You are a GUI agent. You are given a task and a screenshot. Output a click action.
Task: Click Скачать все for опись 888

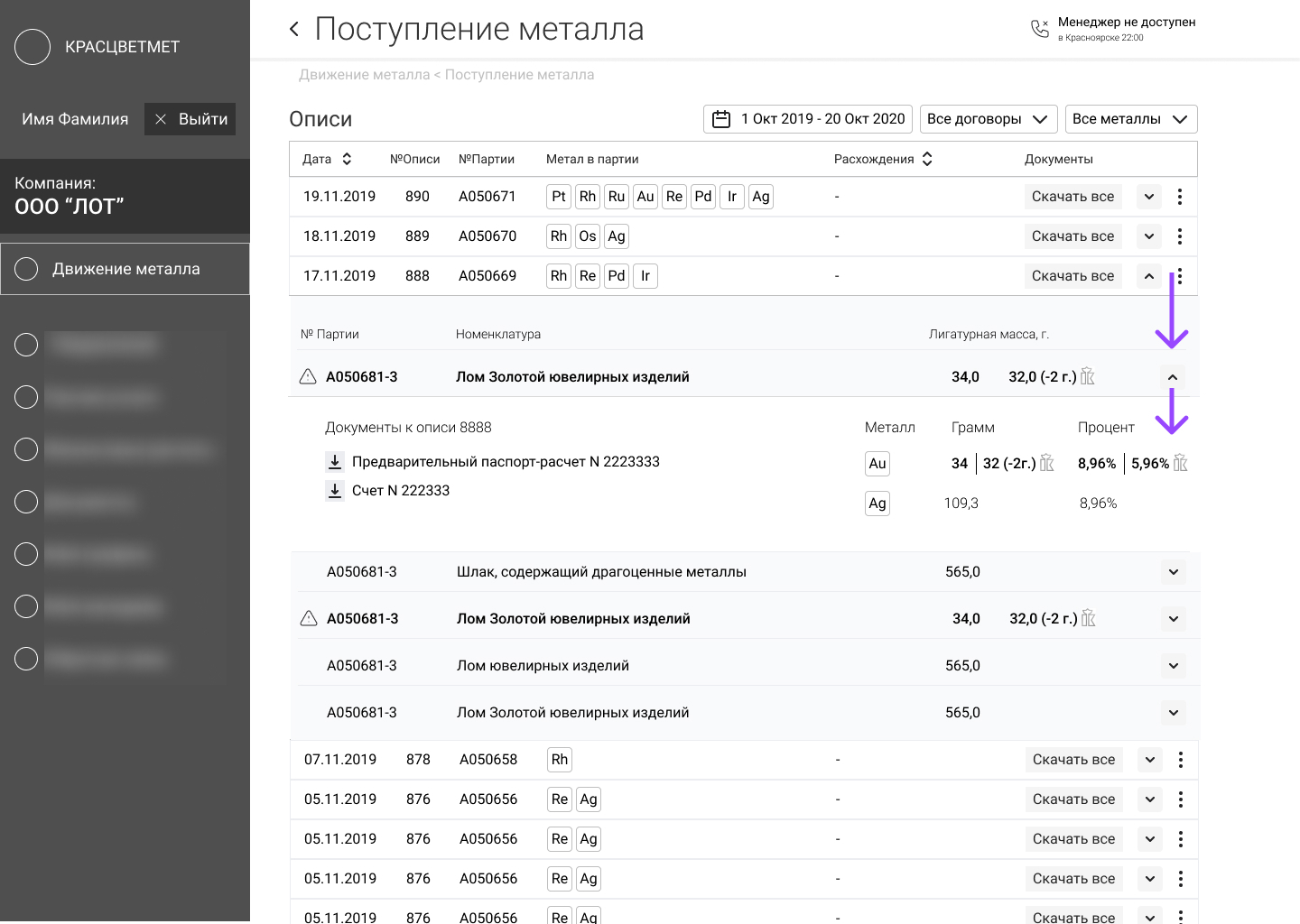click(1073, 276)
